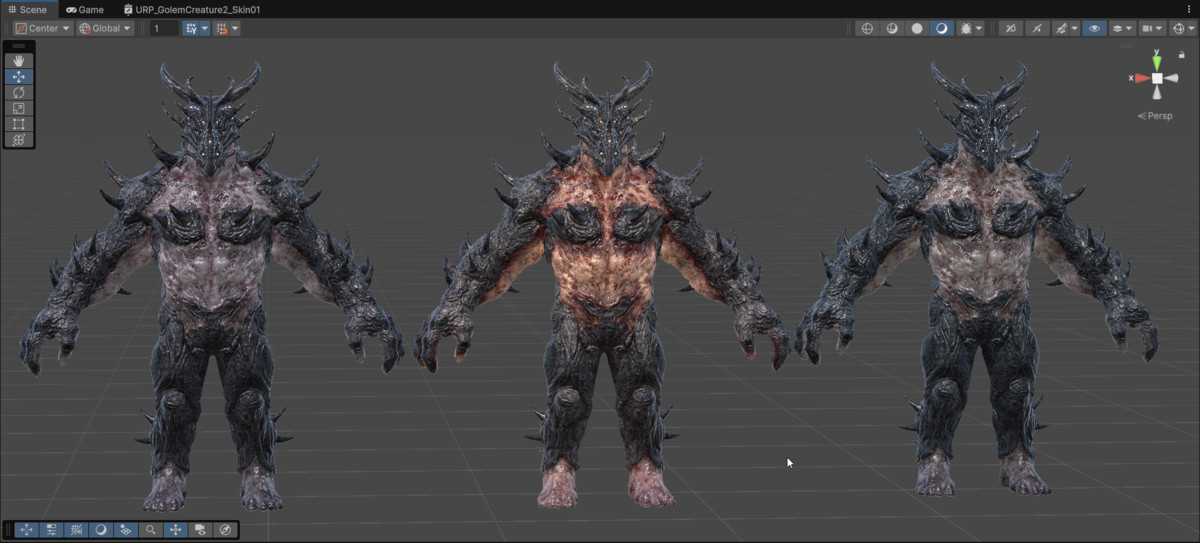Viewport: 1200px width, 543px height.
Task: Click the grid snap value field
Action: pos(164,29)
